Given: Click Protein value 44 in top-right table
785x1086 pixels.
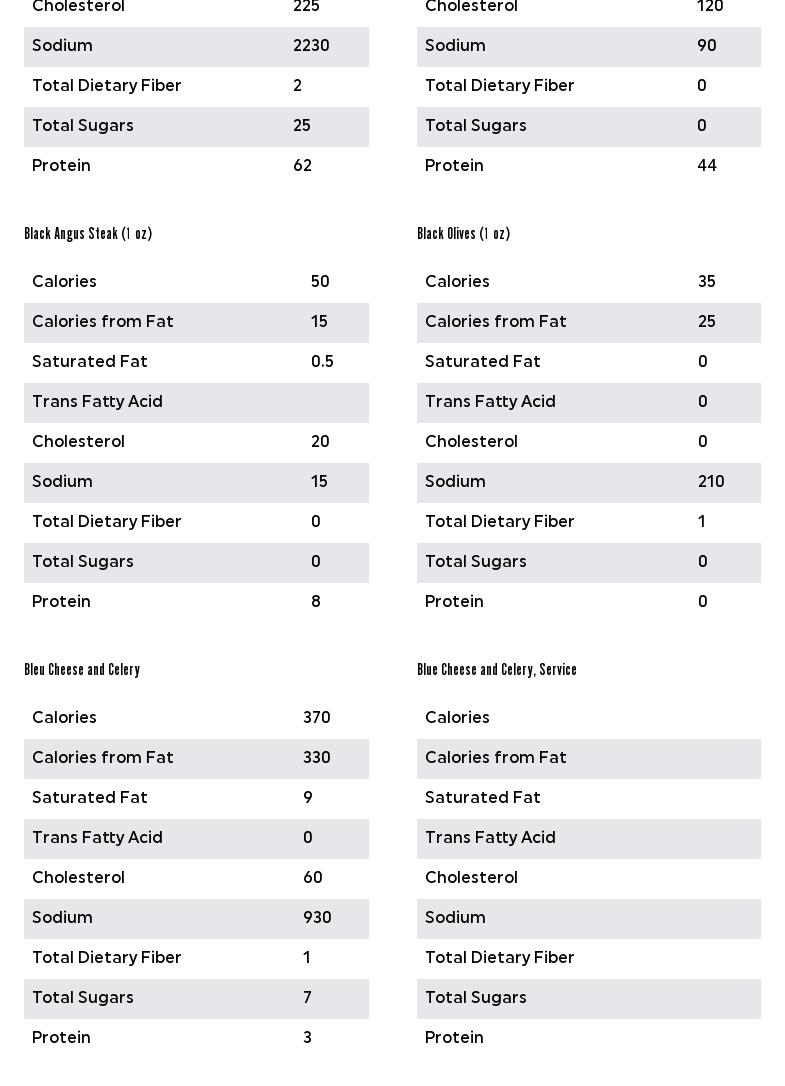Looking at the screenshot, I should click(x=706, y=166).
